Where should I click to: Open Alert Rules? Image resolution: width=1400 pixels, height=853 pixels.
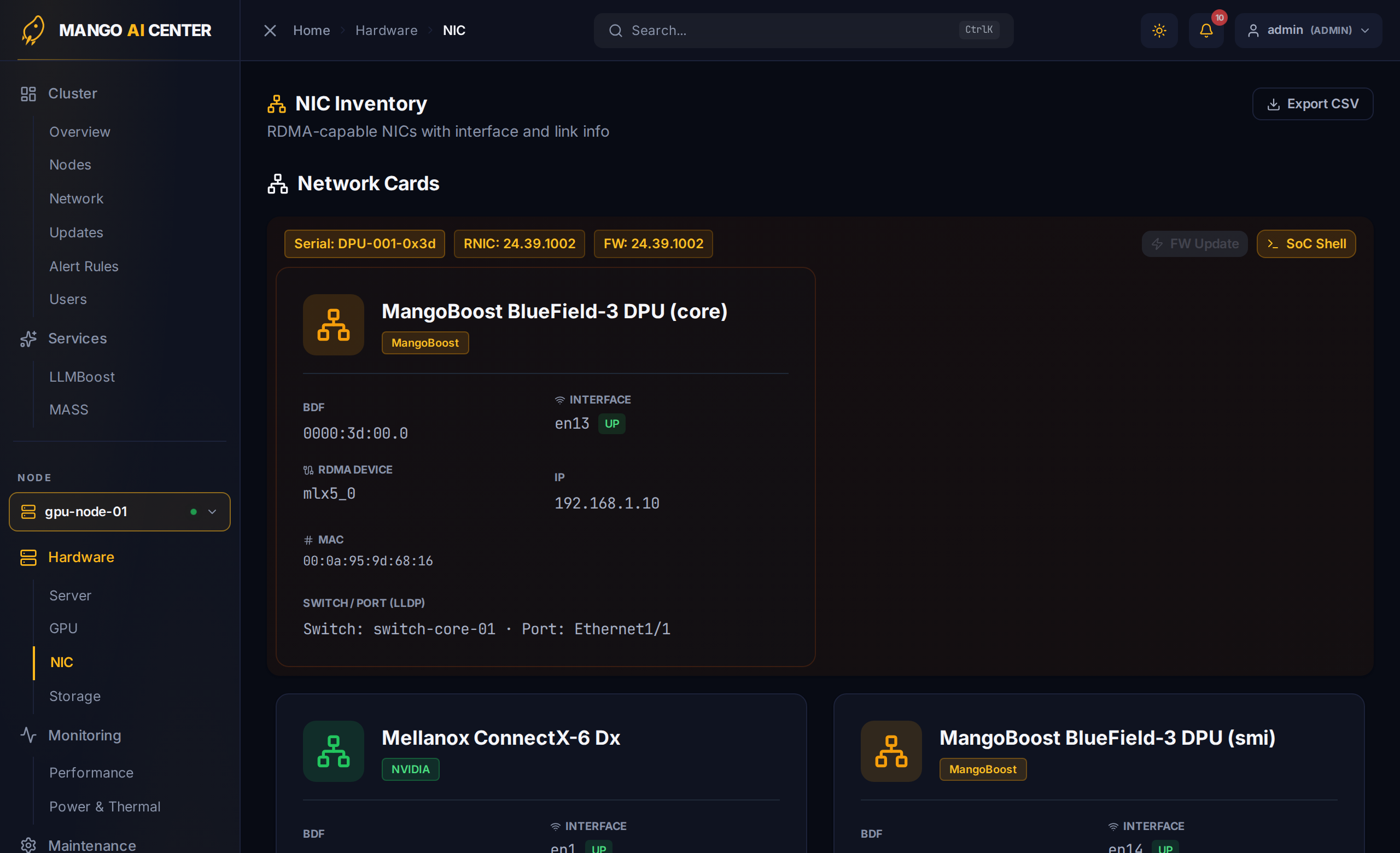coord(84,266)
